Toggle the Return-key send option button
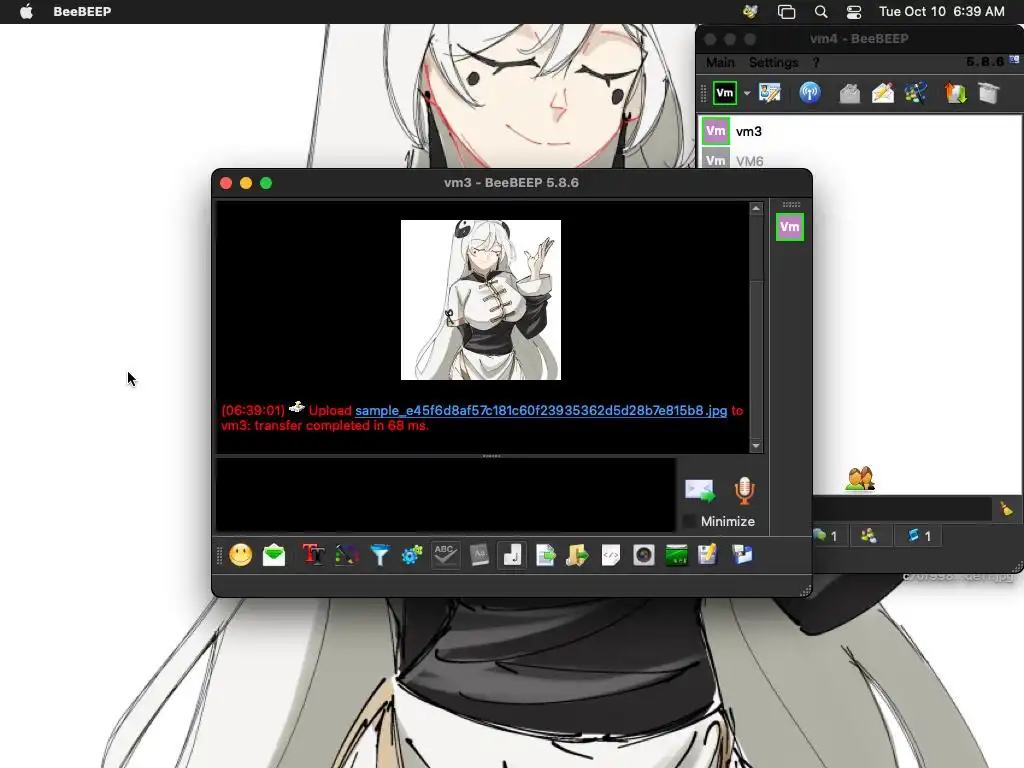Viewport: 1024px width, 768px height. point(512,555)
